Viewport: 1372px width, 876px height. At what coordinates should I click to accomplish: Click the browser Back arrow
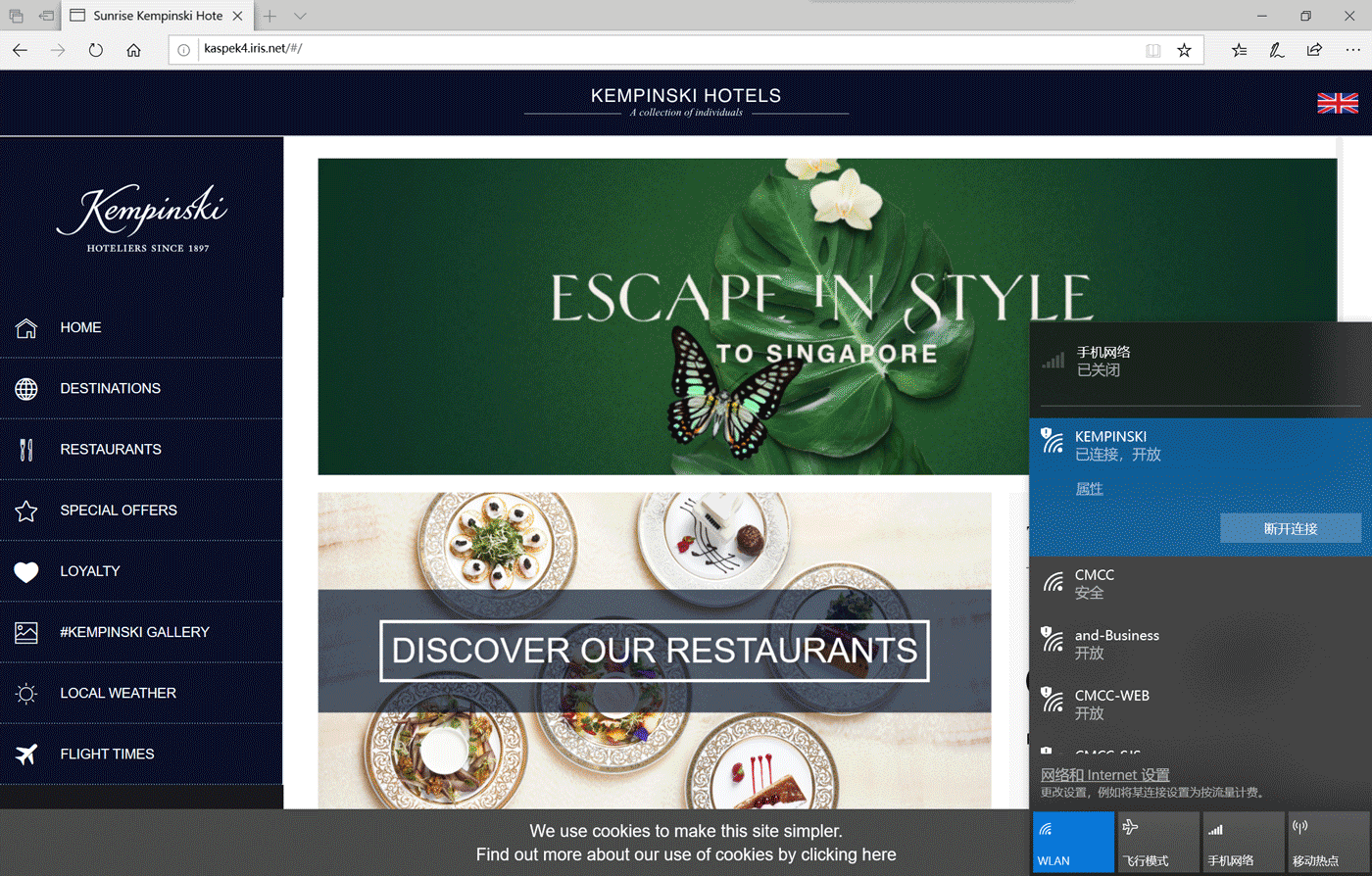tap(20, 50)
